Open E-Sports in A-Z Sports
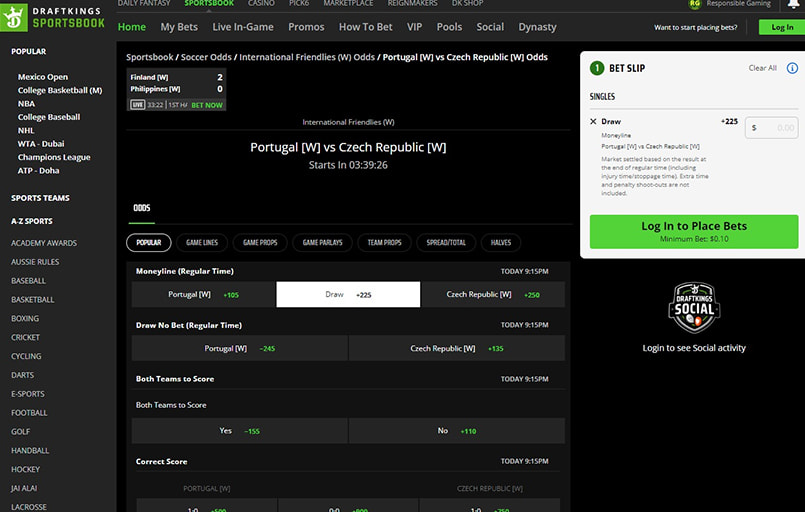Image resolution: width=805 pixels, height=512 pixels. [28, 394]
